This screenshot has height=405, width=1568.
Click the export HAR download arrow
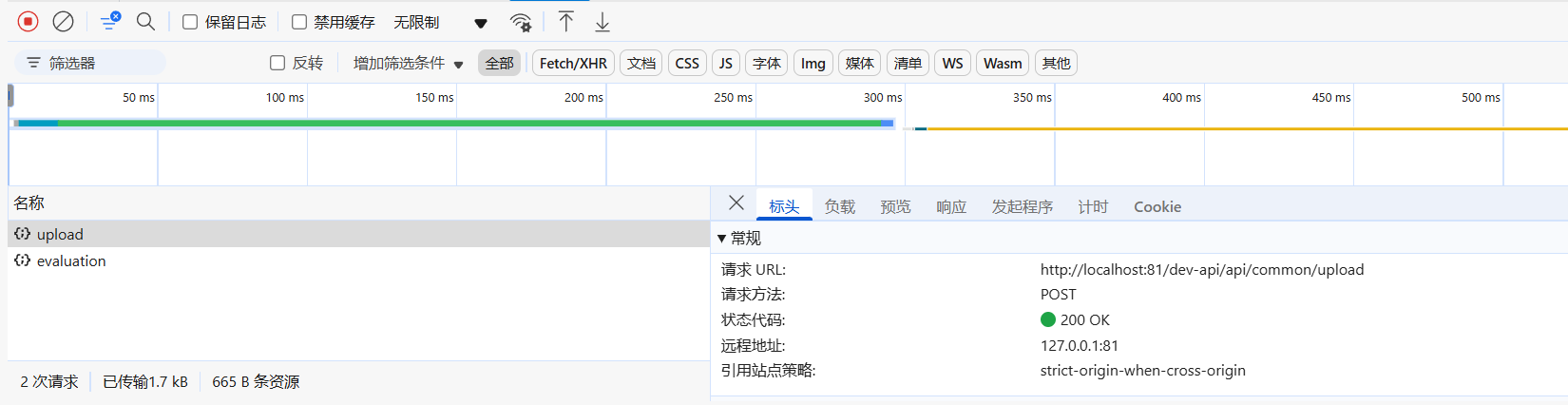coord(602,21)
